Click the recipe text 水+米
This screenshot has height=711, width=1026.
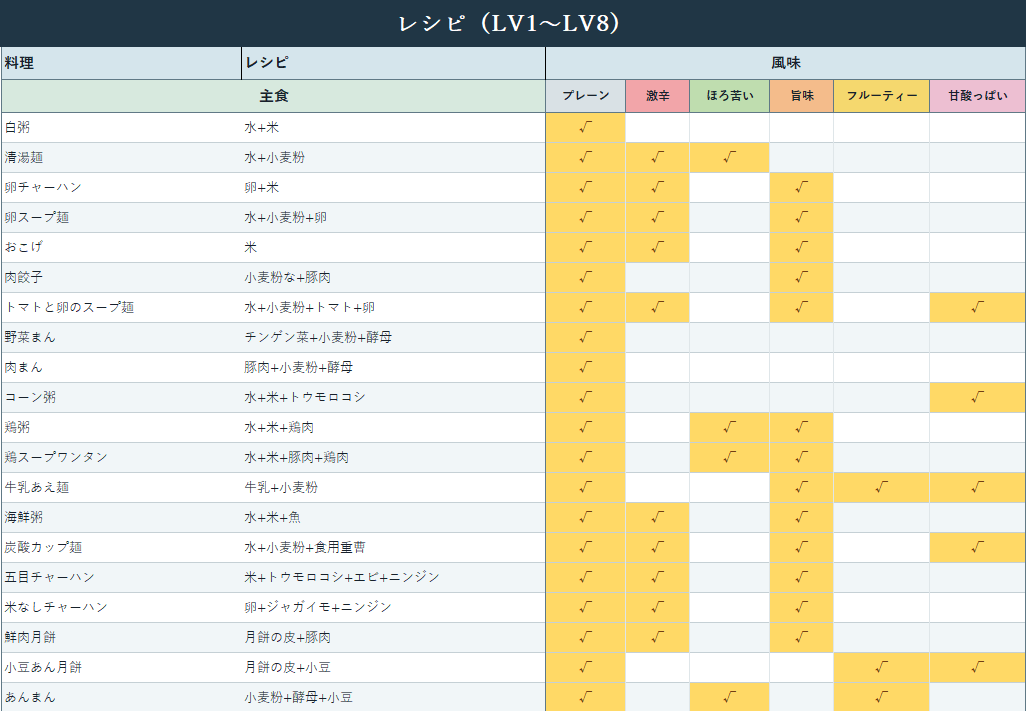pos(262,128)
